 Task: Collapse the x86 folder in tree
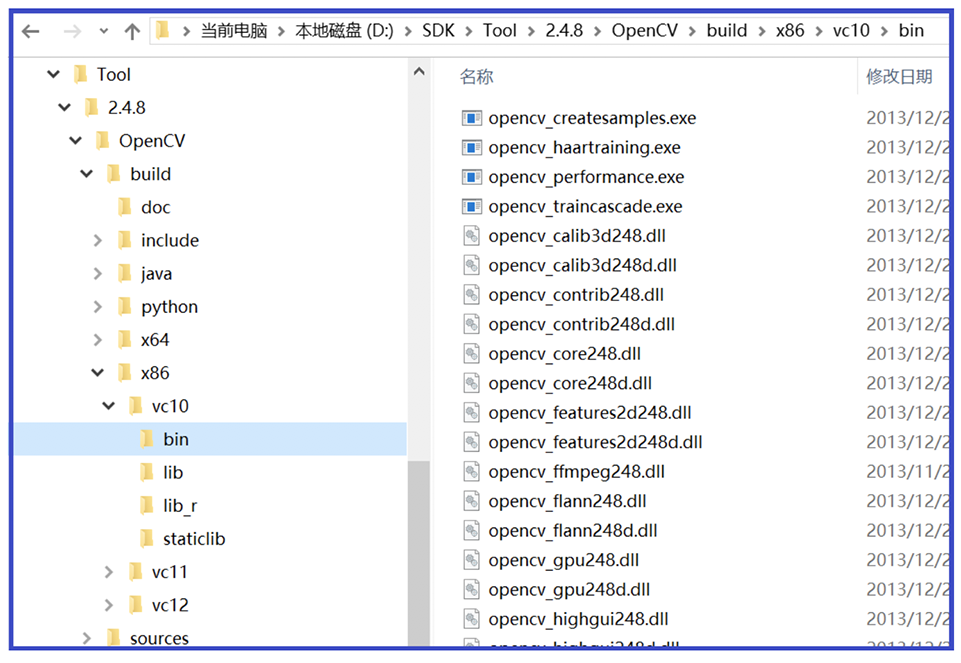[x=98, y=373]
